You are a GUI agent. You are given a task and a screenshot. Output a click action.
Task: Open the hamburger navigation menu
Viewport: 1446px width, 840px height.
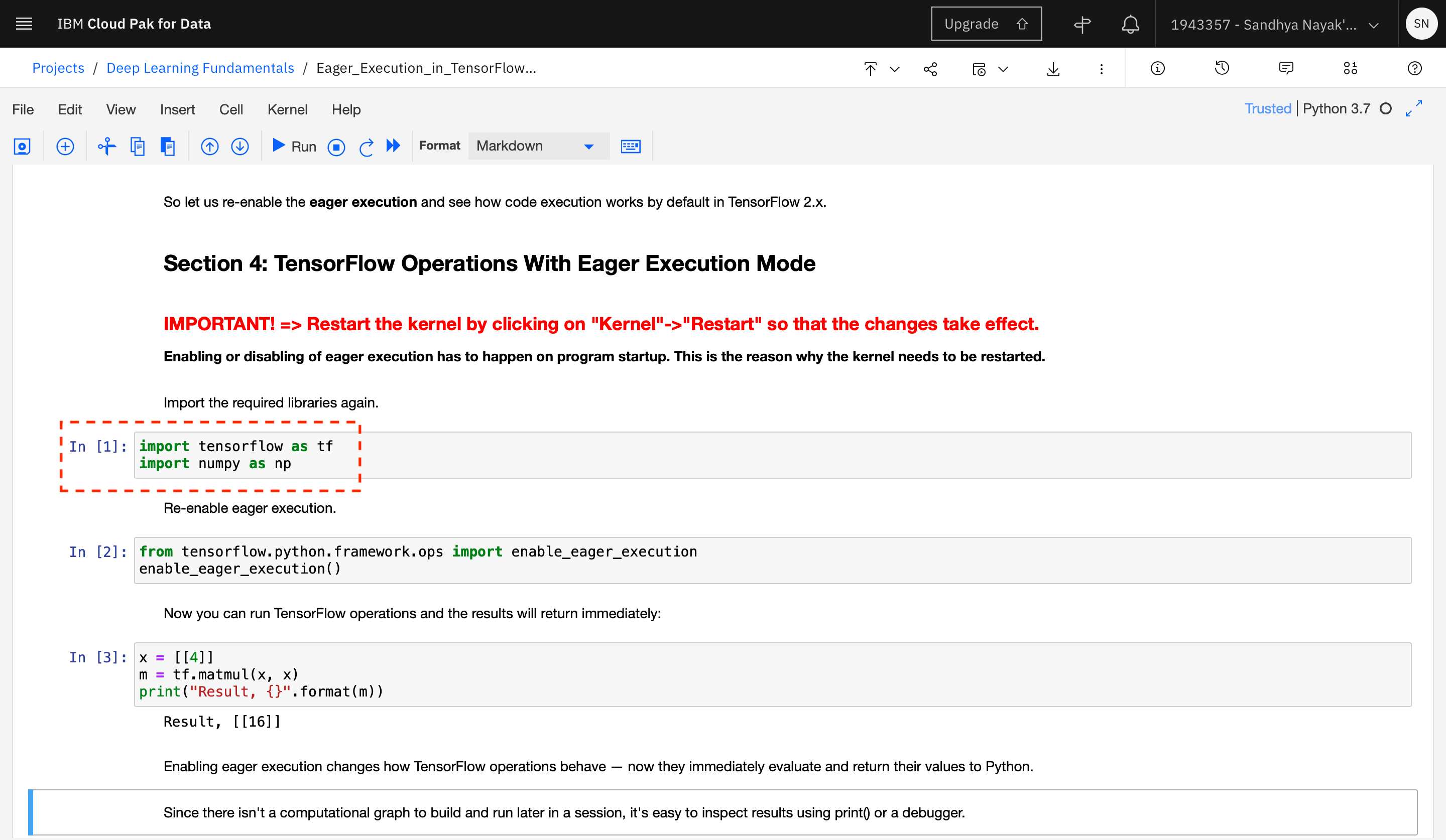(x=24, y=24)
